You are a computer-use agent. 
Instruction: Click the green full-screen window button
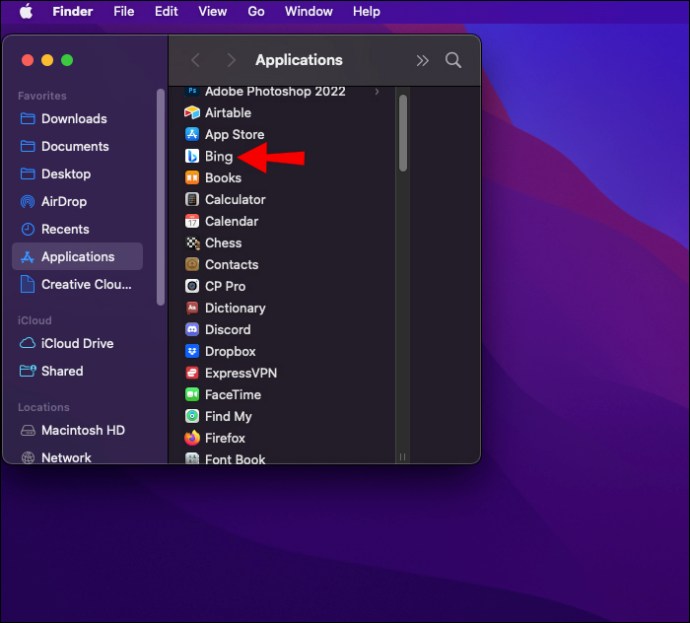coord(67,60)
